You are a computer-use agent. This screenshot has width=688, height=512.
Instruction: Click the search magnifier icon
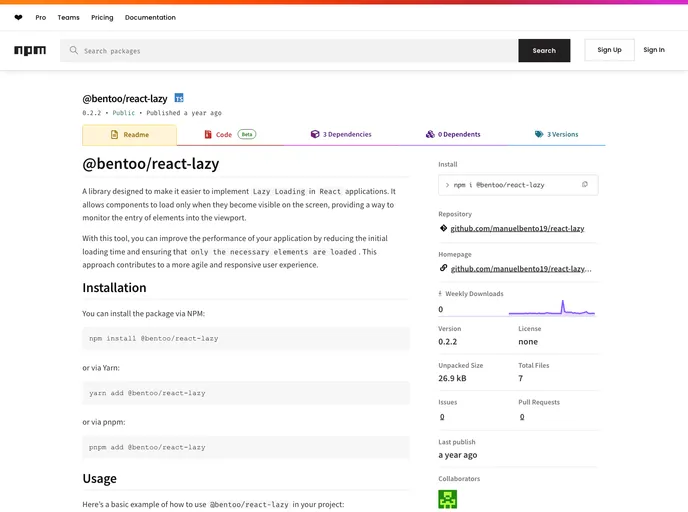click(74, 50)
